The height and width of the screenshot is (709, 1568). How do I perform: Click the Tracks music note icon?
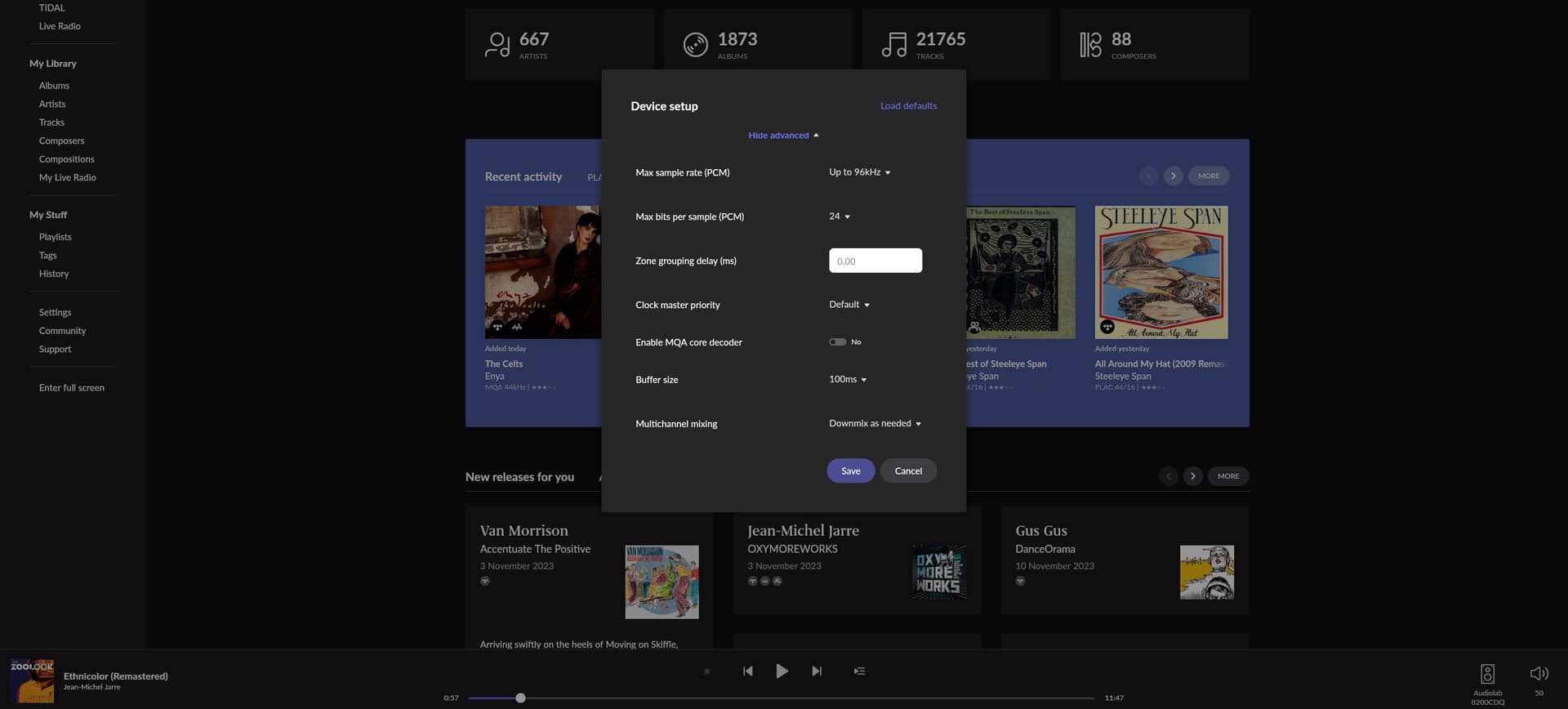point(894,44)
